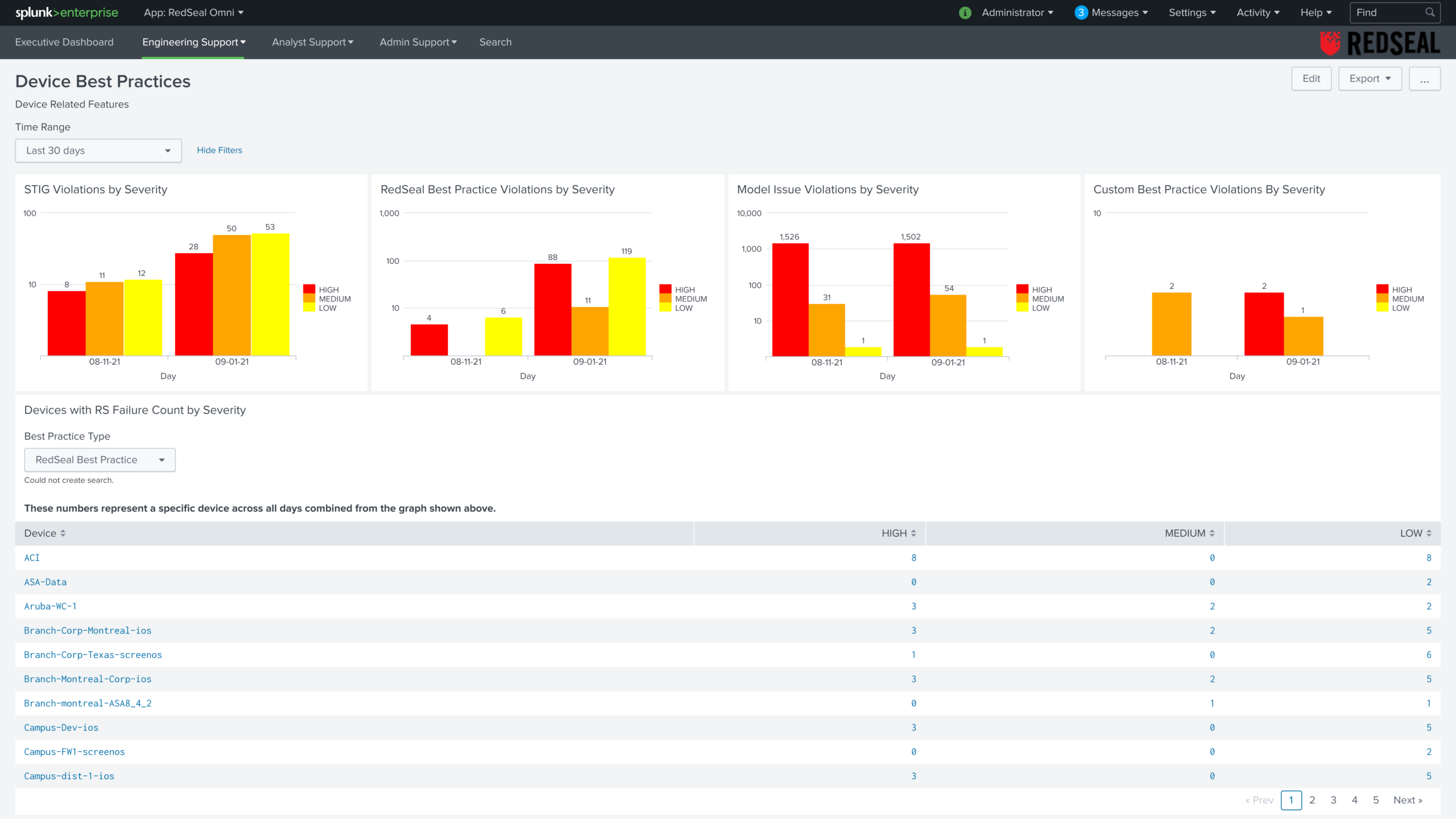This screenshot has width=1456, height=819.
Task: Open Campus-FW1-screenos device
Action: pyautogui.click(x=74, y=752)
